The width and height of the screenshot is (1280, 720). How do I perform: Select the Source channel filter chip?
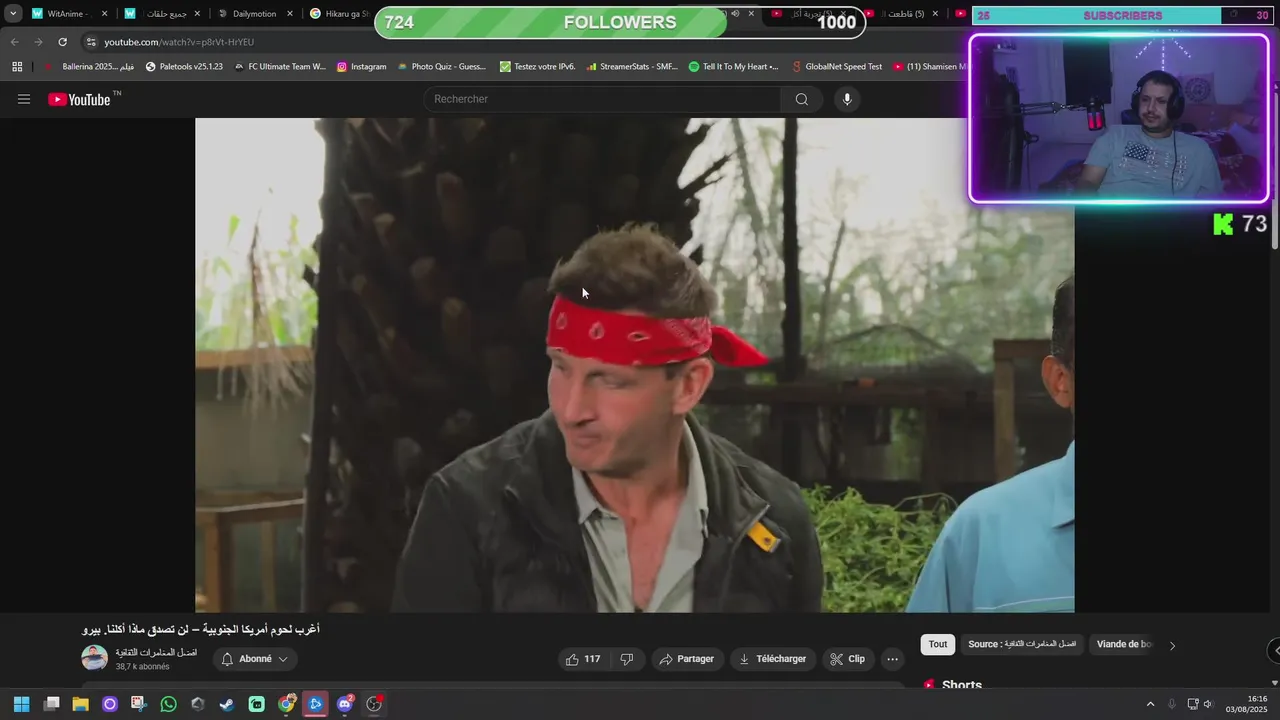tap(1022, 644)
